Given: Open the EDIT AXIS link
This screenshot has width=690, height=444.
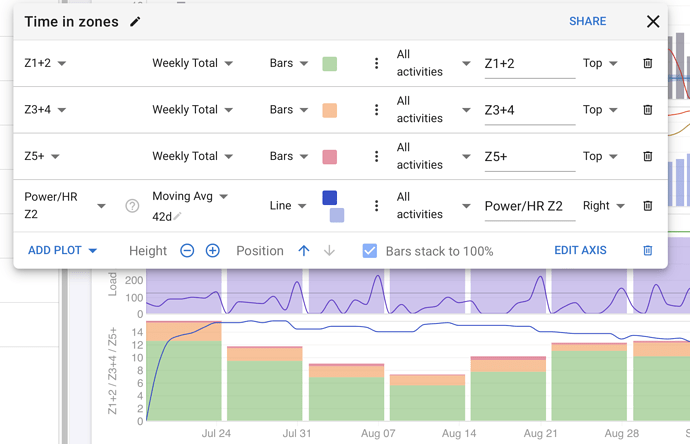Looking at the screenshot, I should coord(580,251).
